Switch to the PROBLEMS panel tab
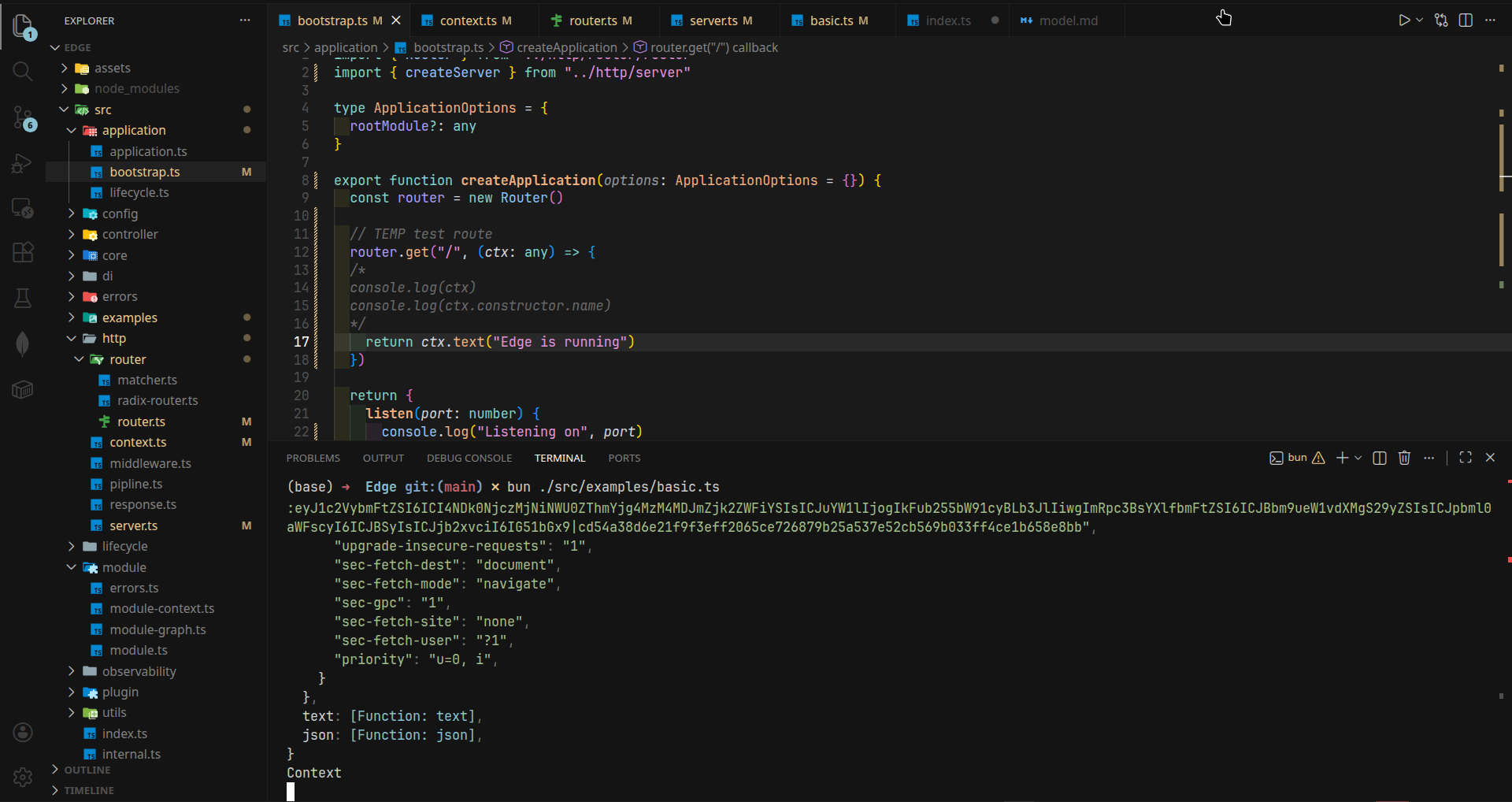 point(313,458)
